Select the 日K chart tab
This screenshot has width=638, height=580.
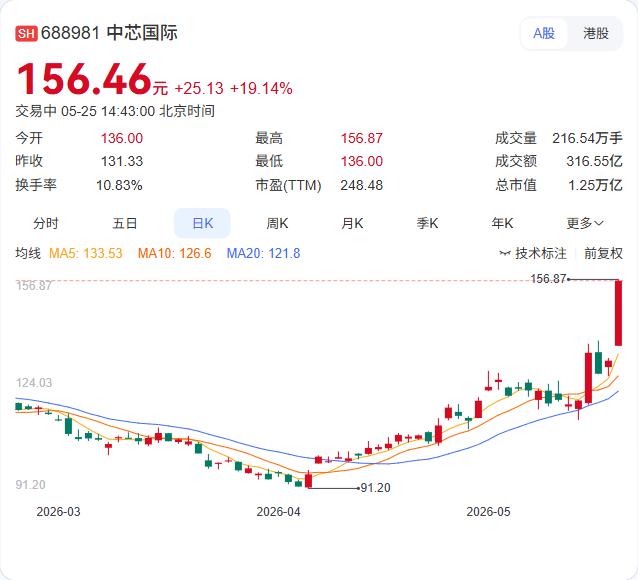(202, 223)
